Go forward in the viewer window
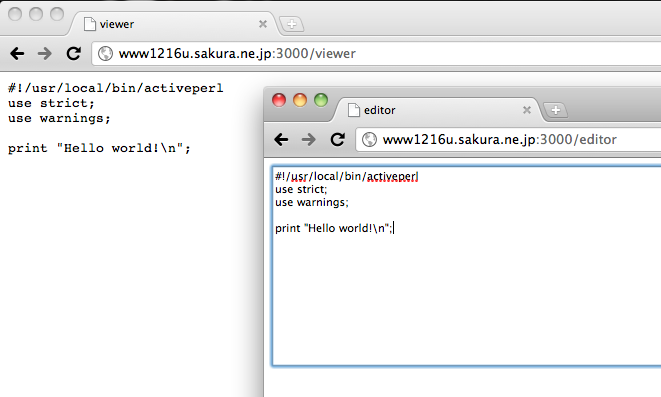The width and height of the screenshot is (661, 397). (x=45, y=54)
